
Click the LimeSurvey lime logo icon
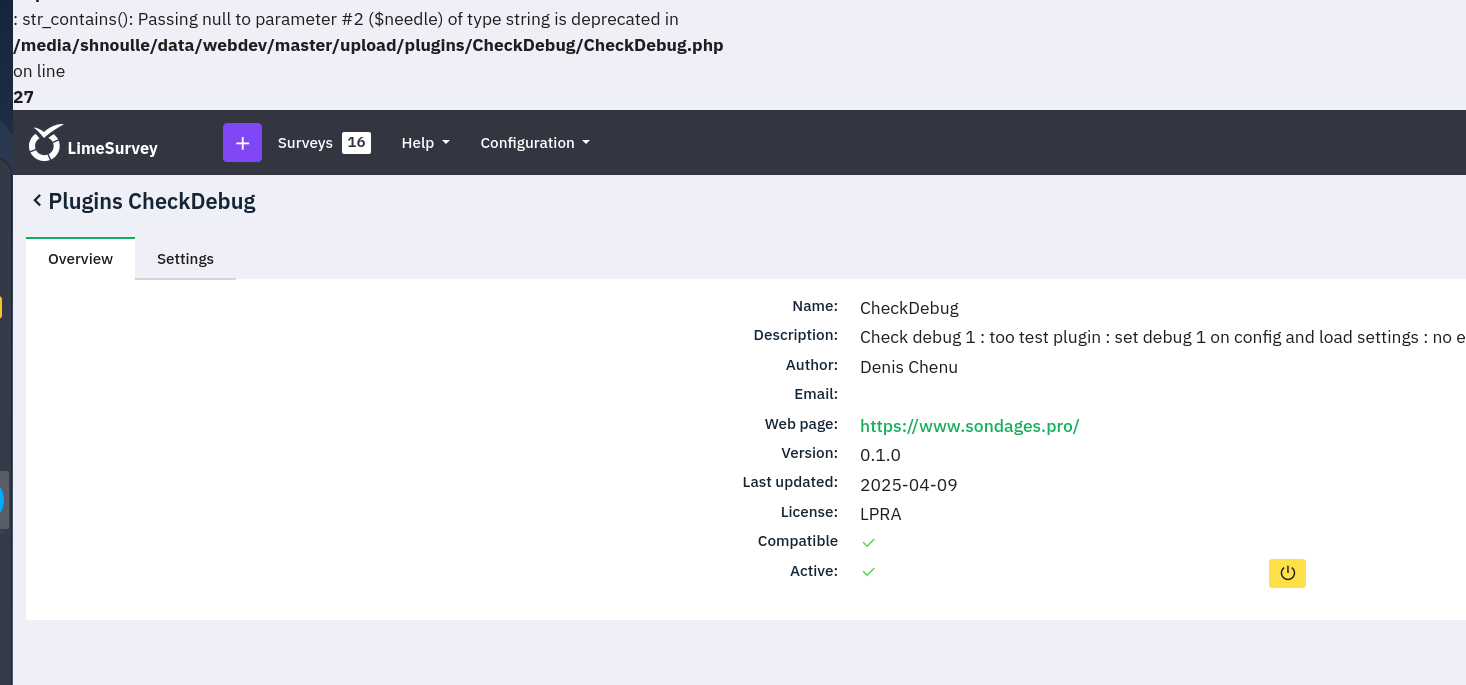pyautogui.click(x=45, y=143)
